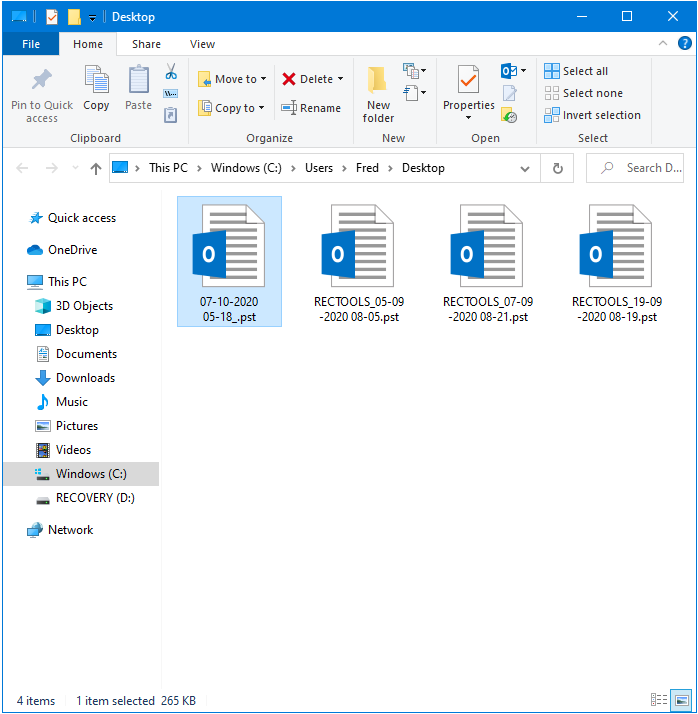Viewport: 698px width, 714px height.
Task: Select RECTOOLS_07-09-2020 08-21.pst file
Action: pyautogui.click(x=488, y=261)
